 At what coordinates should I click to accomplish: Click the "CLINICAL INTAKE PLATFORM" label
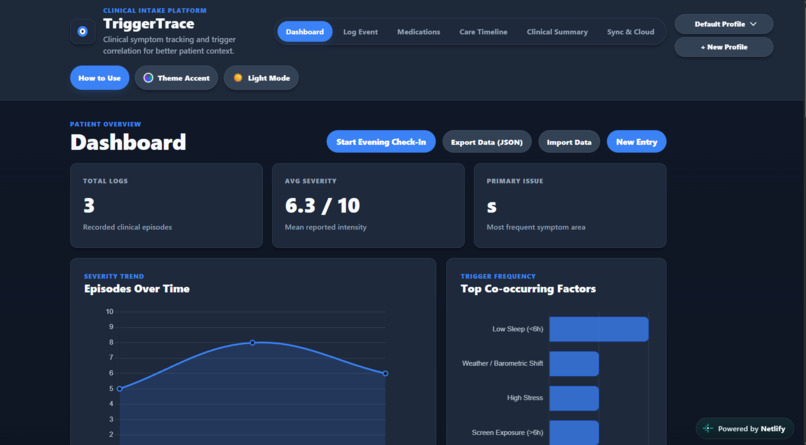click(x=155, y=10)
